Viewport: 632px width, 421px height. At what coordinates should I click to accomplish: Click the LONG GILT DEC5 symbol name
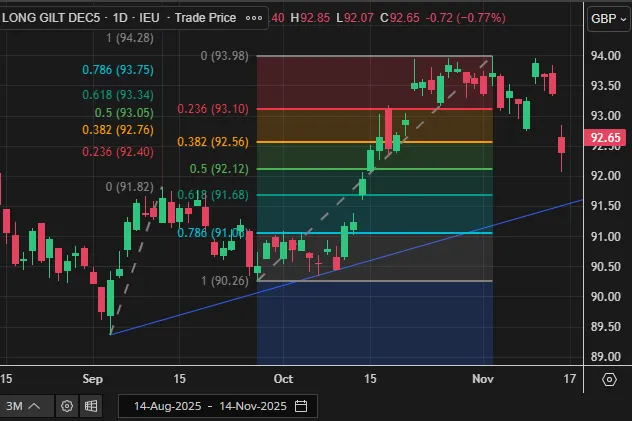(52, 18)
